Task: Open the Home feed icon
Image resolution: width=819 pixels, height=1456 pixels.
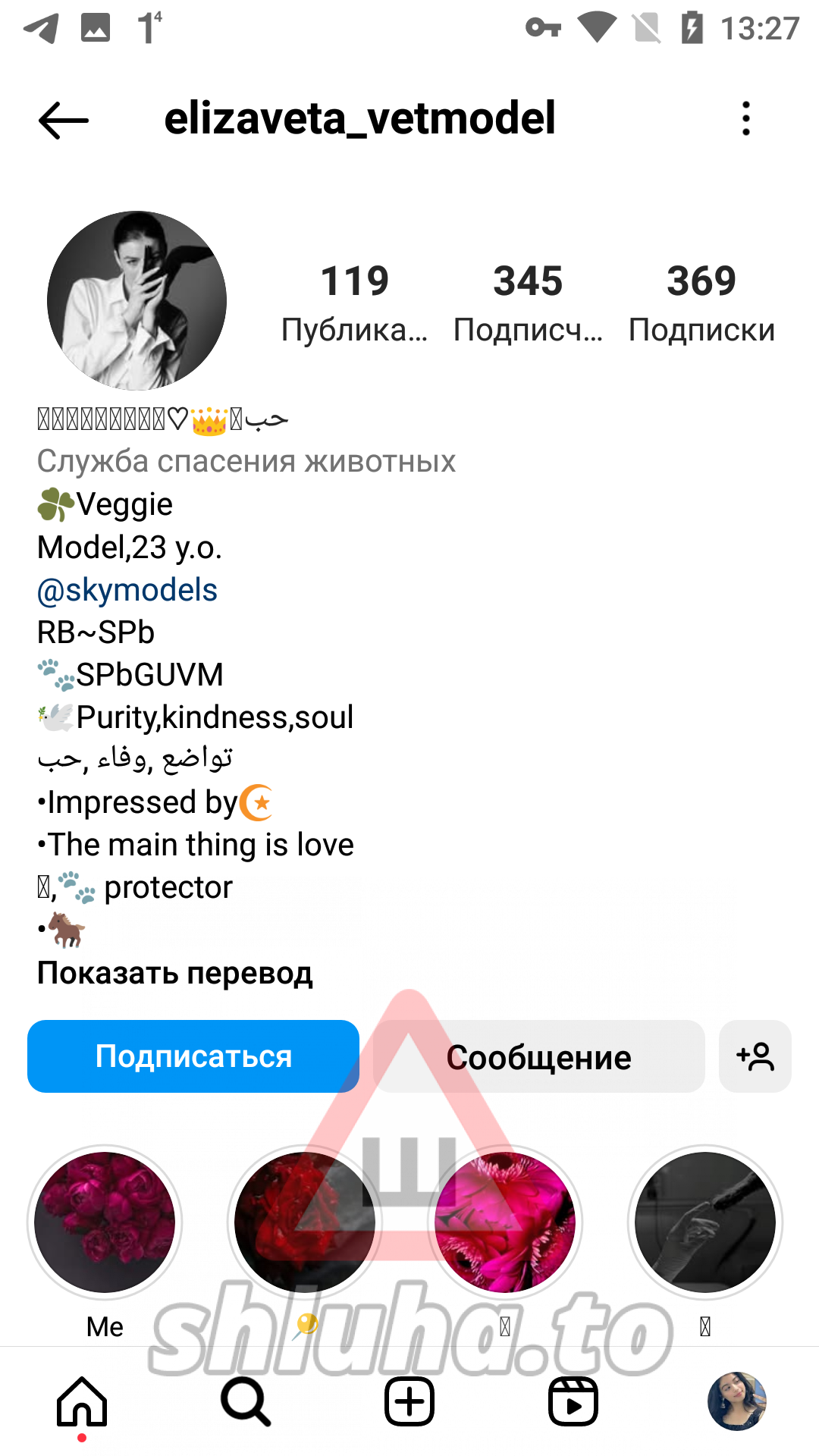Action: (x=82, y=1401)
